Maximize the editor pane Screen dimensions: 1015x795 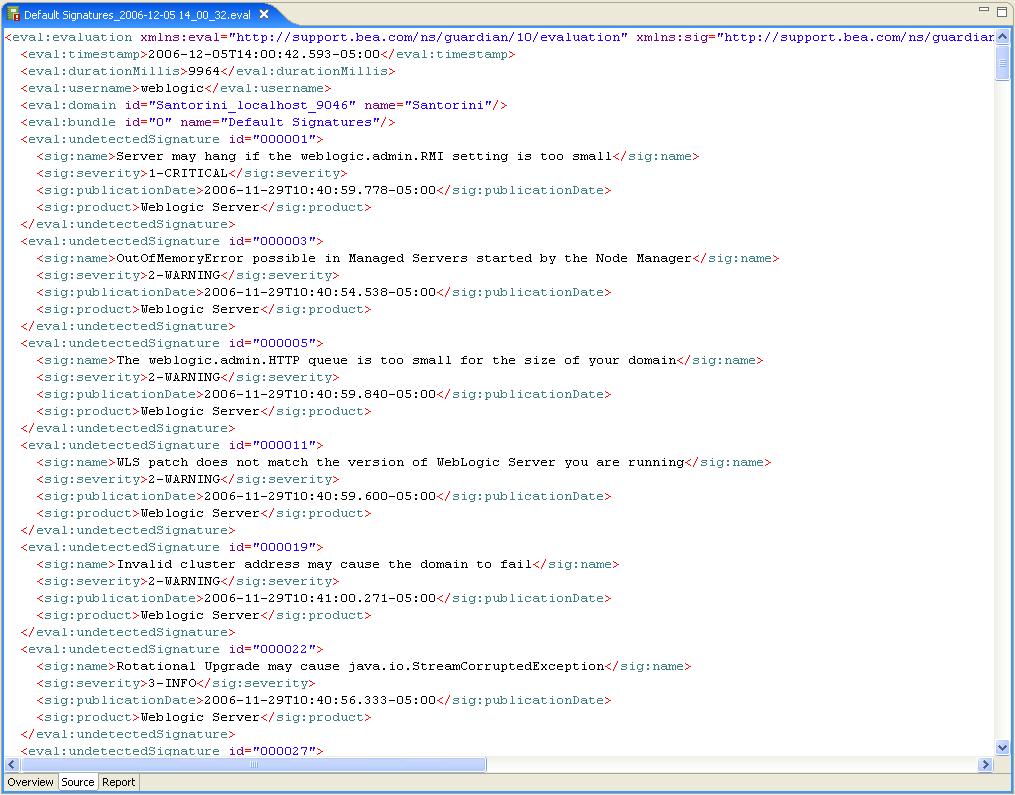click(x=1002, y=11)
